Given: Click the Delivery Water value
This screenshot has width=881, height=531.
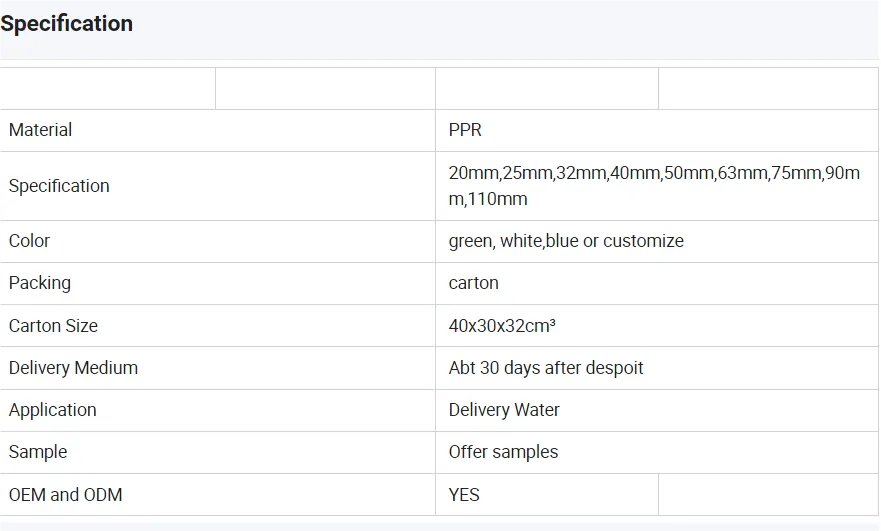Looking at the screenshot, I should [x=504, y=410].
